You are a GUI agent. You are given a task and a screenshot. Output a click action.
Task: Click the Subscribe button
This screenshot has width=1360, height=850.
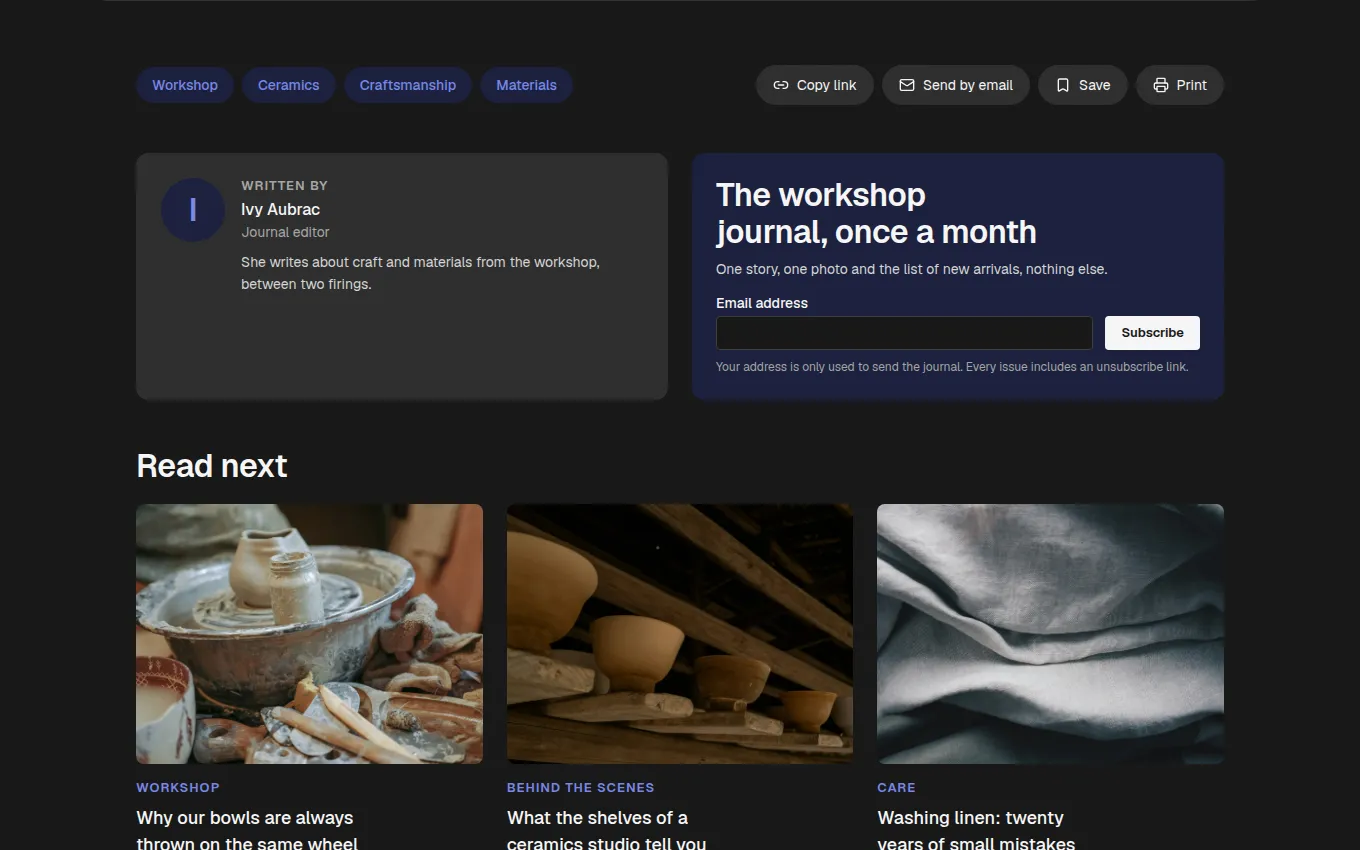[1152, 333]
